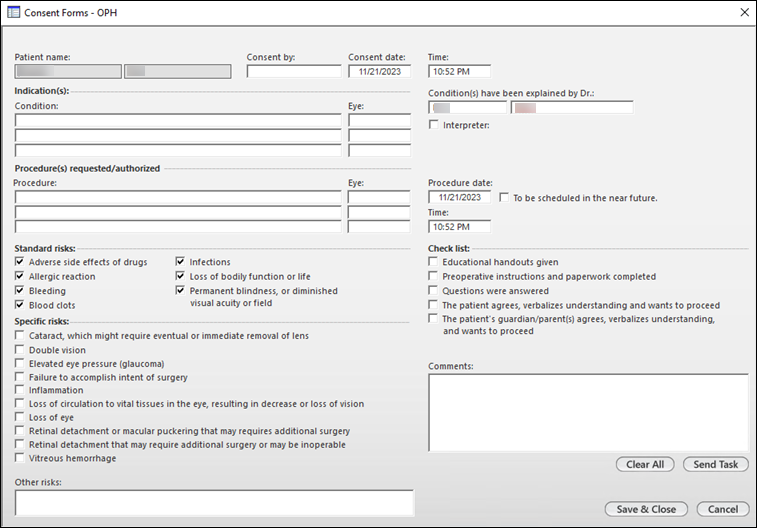
Task: Close the Consent Forms - OPH window
Action: (744, 13)
